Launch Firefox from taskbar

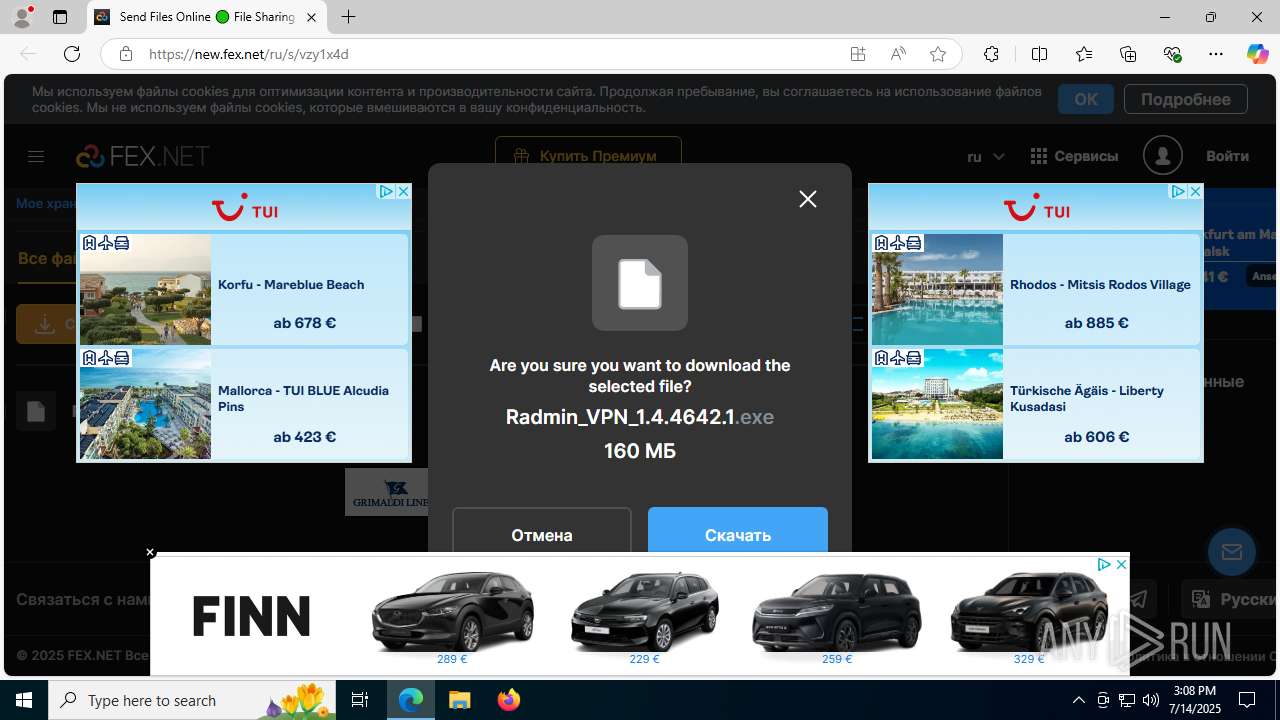click(509, 700)
